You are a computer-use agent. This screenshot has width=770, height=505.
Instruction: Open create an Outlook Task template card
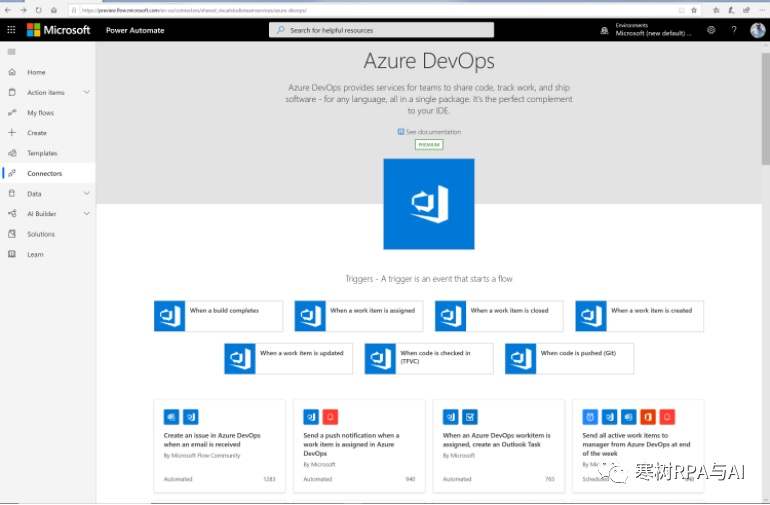coord(498,446)
